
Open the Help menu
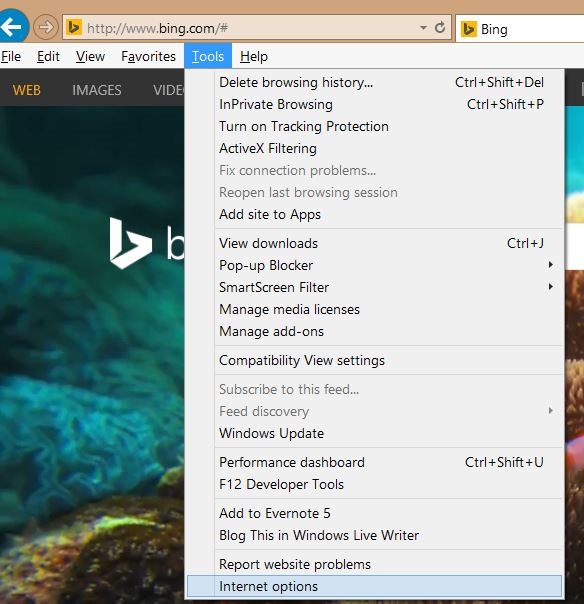tap(253, 57)
